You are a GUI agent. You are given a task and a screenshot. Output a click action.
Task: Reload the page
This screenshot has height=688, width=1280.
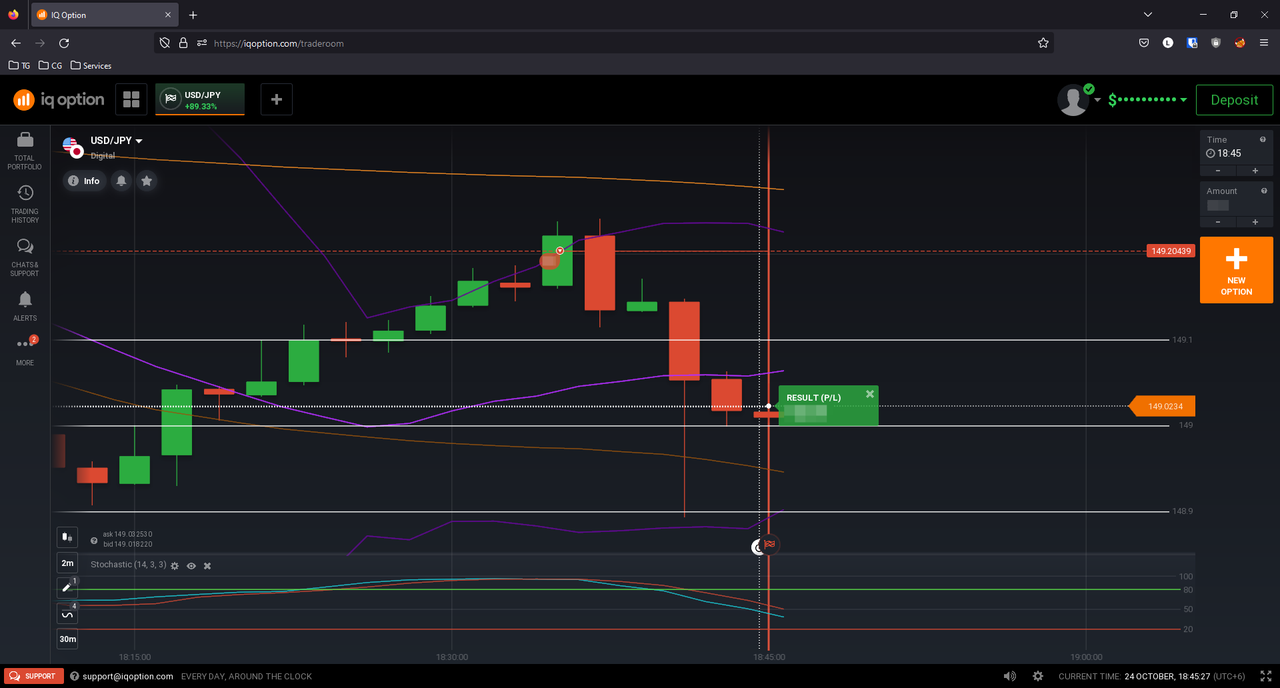coord(64,43)
